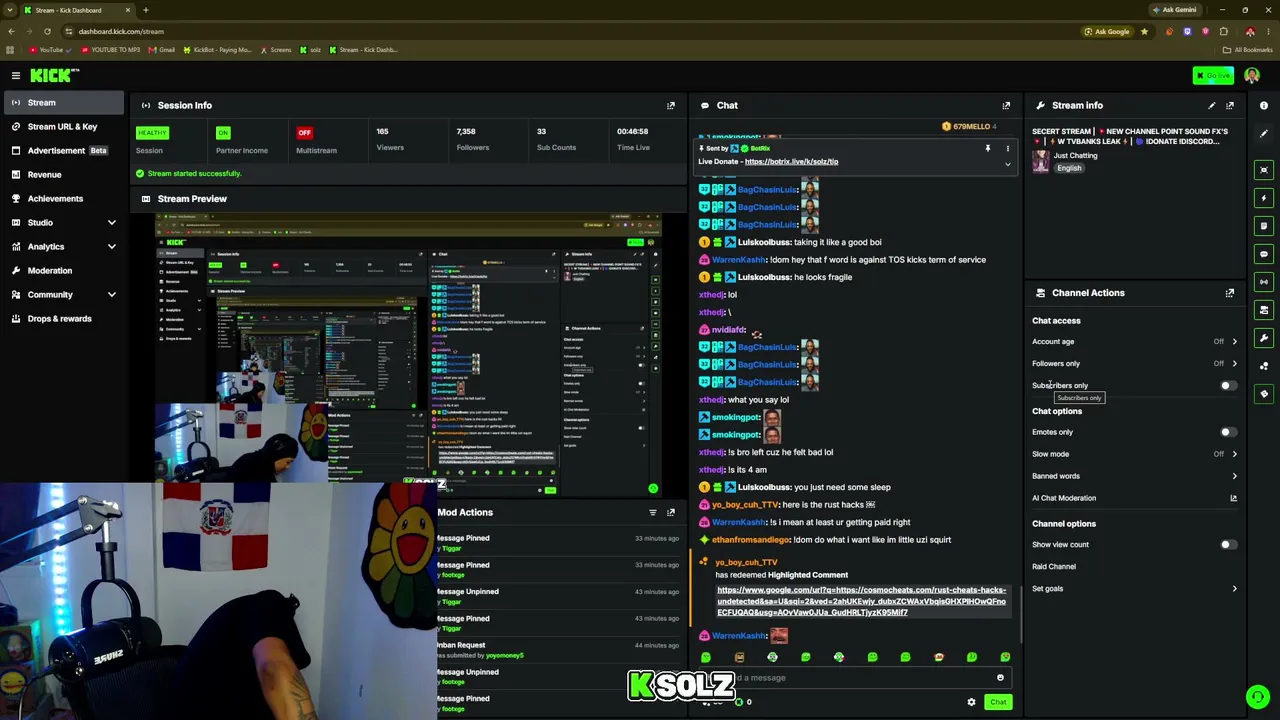This screenshot has height=720, width=1280.
Task: Enable Subscribers only chat
Action: click(x=1228, y=386)
